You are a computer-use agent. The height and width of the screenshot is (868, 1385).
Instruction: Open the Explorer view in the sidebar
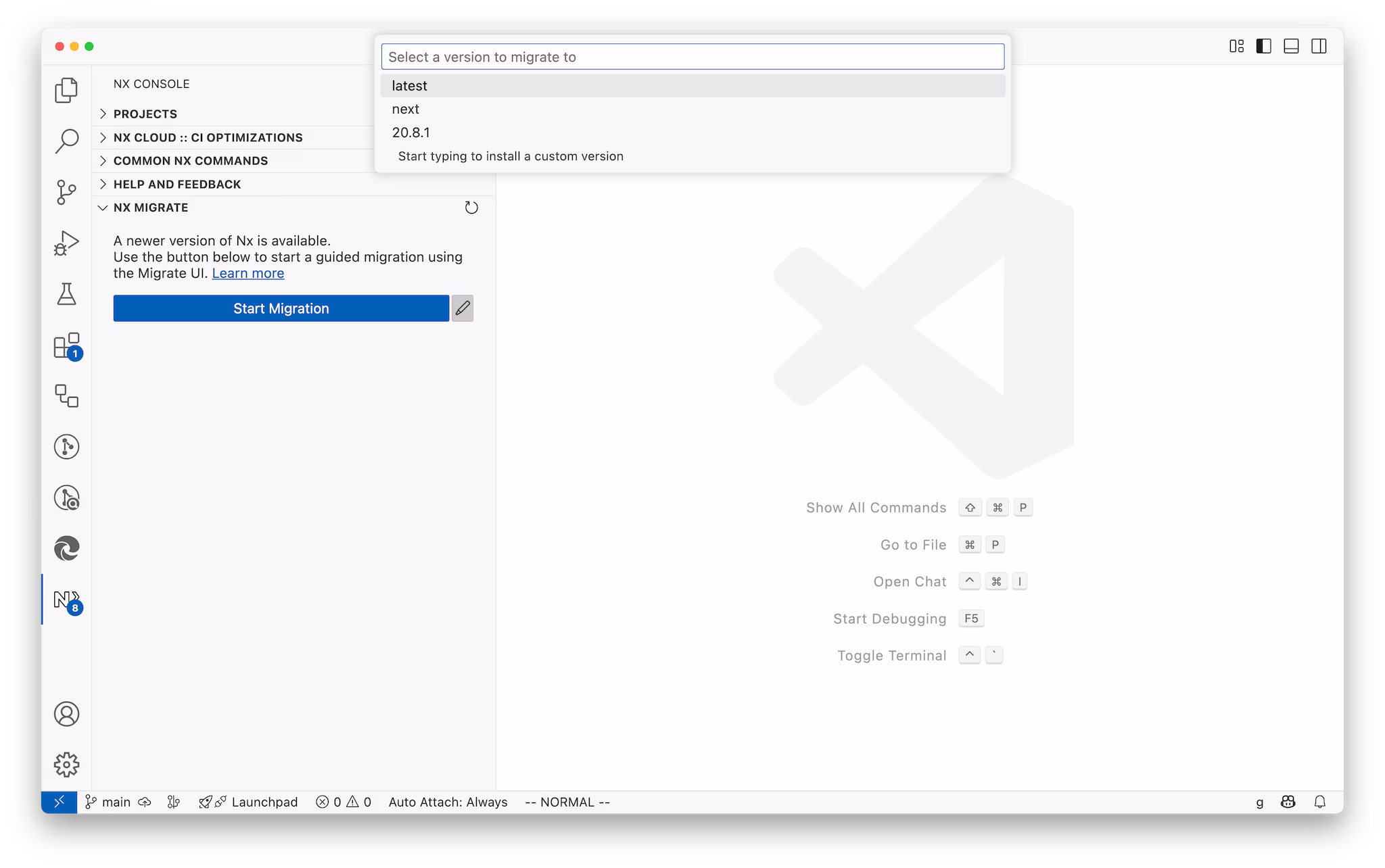tap(66, 89)
